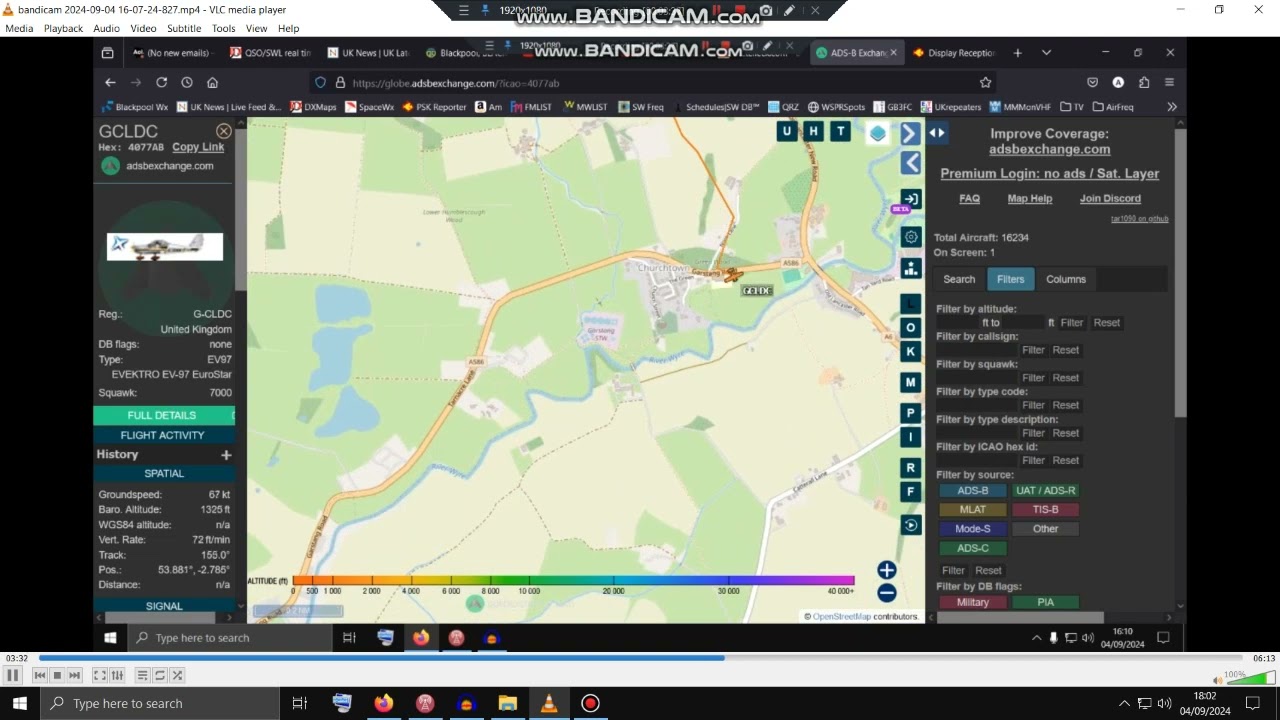
Task: Toggle the UAT / ADS-R source filter
Action: pos(1045,490)
